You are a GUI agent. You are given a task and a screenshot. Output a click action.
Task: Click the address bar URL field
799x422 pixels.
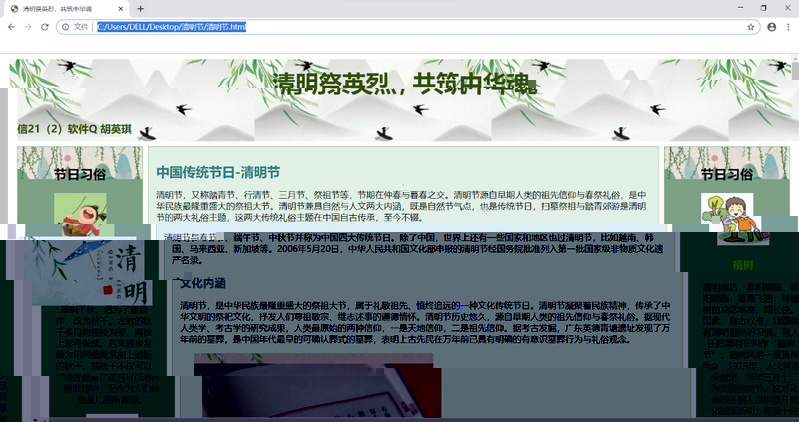tap(400, 27)
